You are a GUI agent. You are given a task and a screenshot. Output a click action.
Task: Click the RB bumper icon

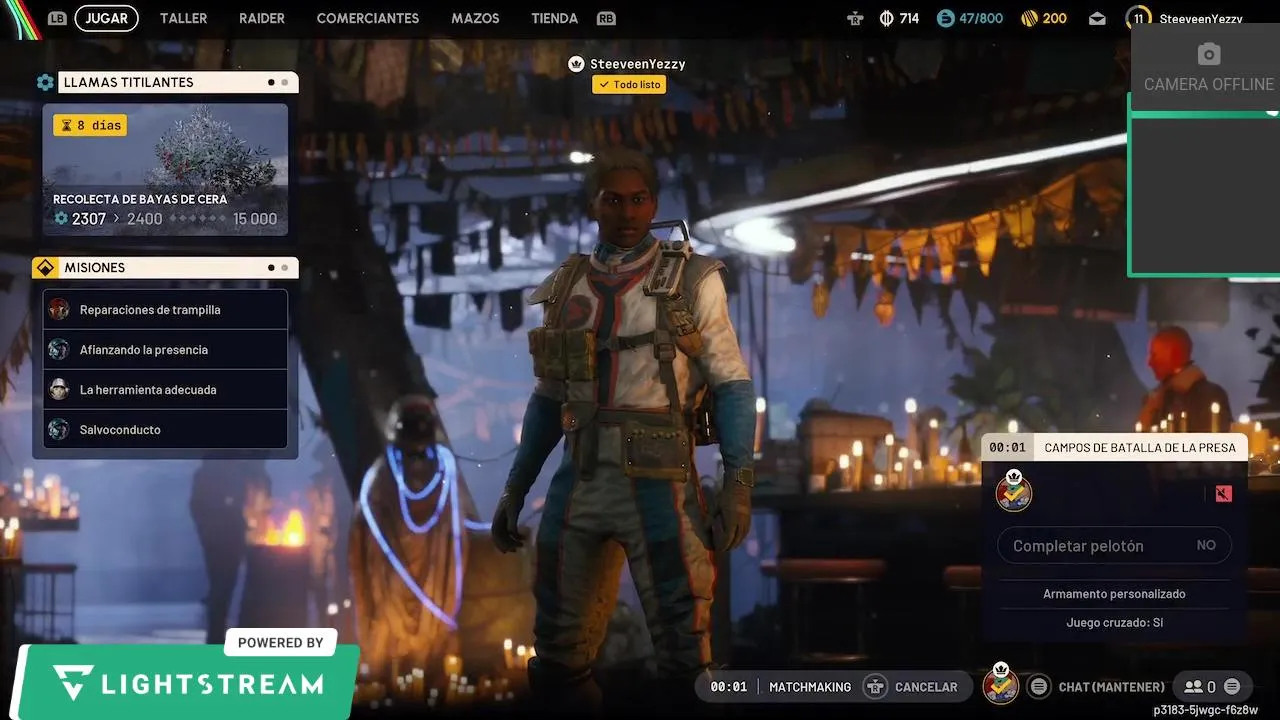pos(606,18)
